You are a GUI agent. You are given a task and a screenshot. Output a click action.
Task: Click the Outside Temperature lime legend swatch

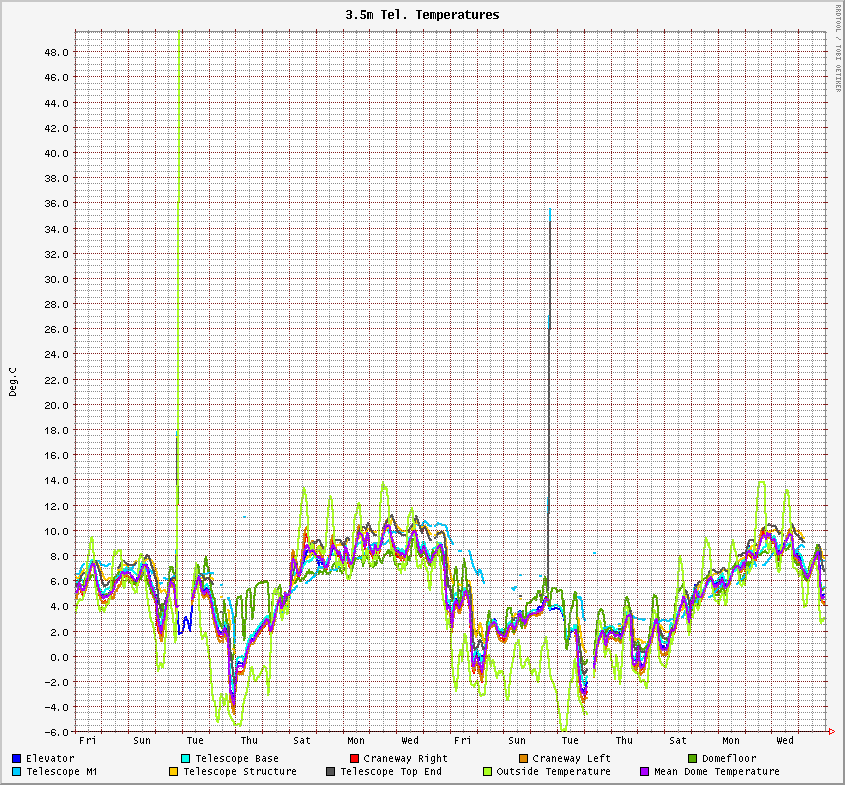(487, 772)
